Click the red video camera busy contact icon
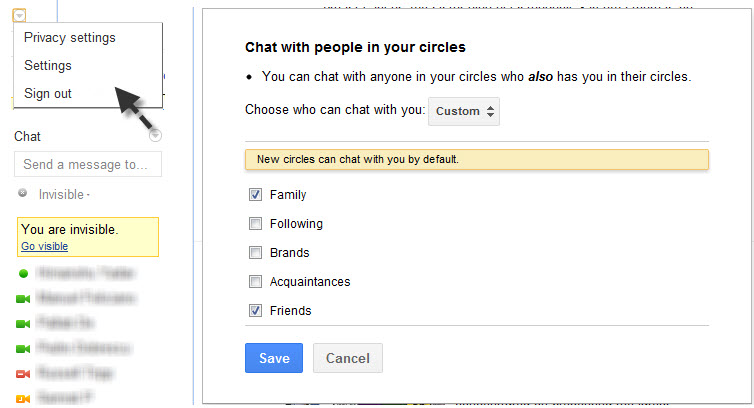 click(23, 374)
